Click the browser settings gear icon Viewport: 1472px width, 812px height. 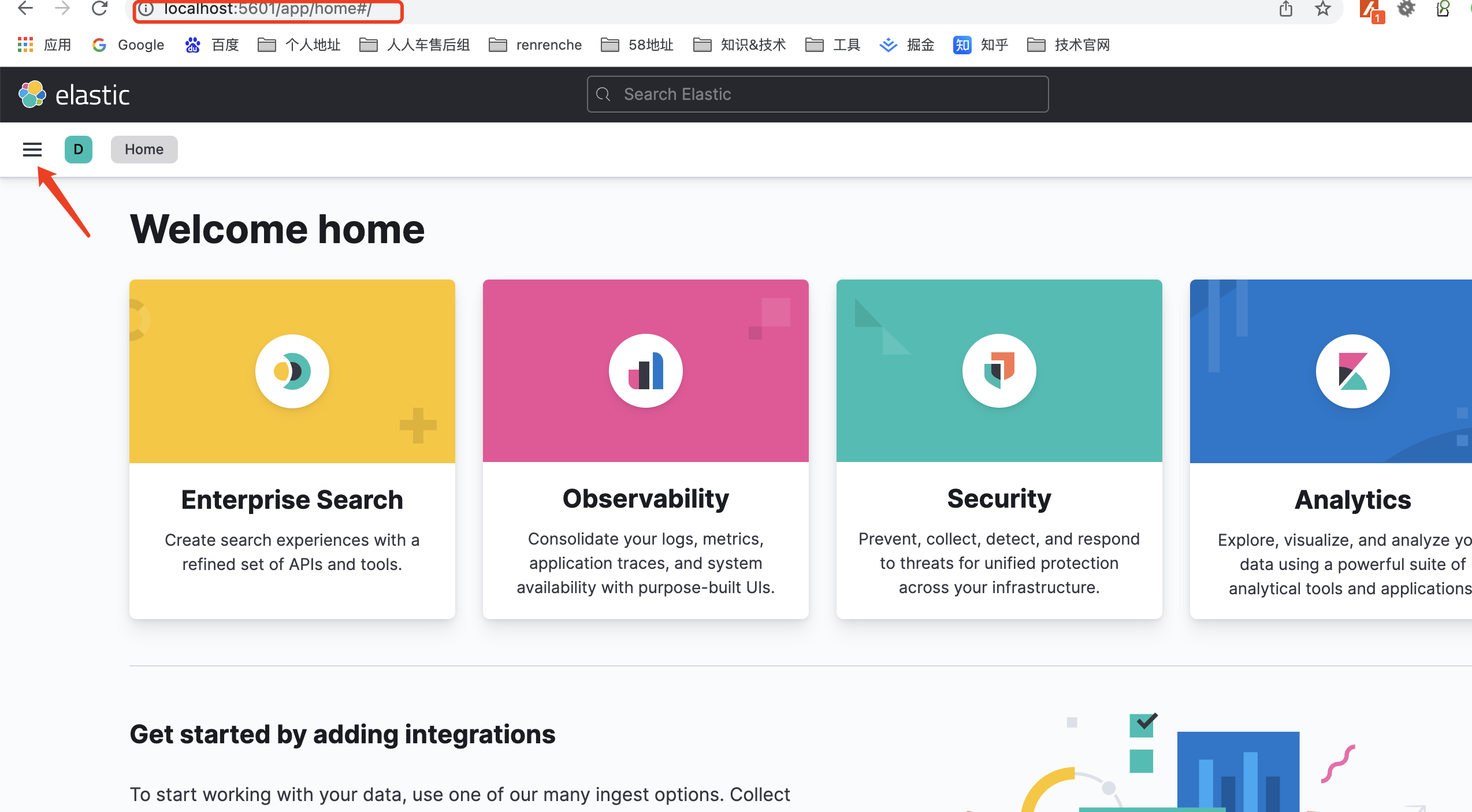click(x=1406, y=9)
